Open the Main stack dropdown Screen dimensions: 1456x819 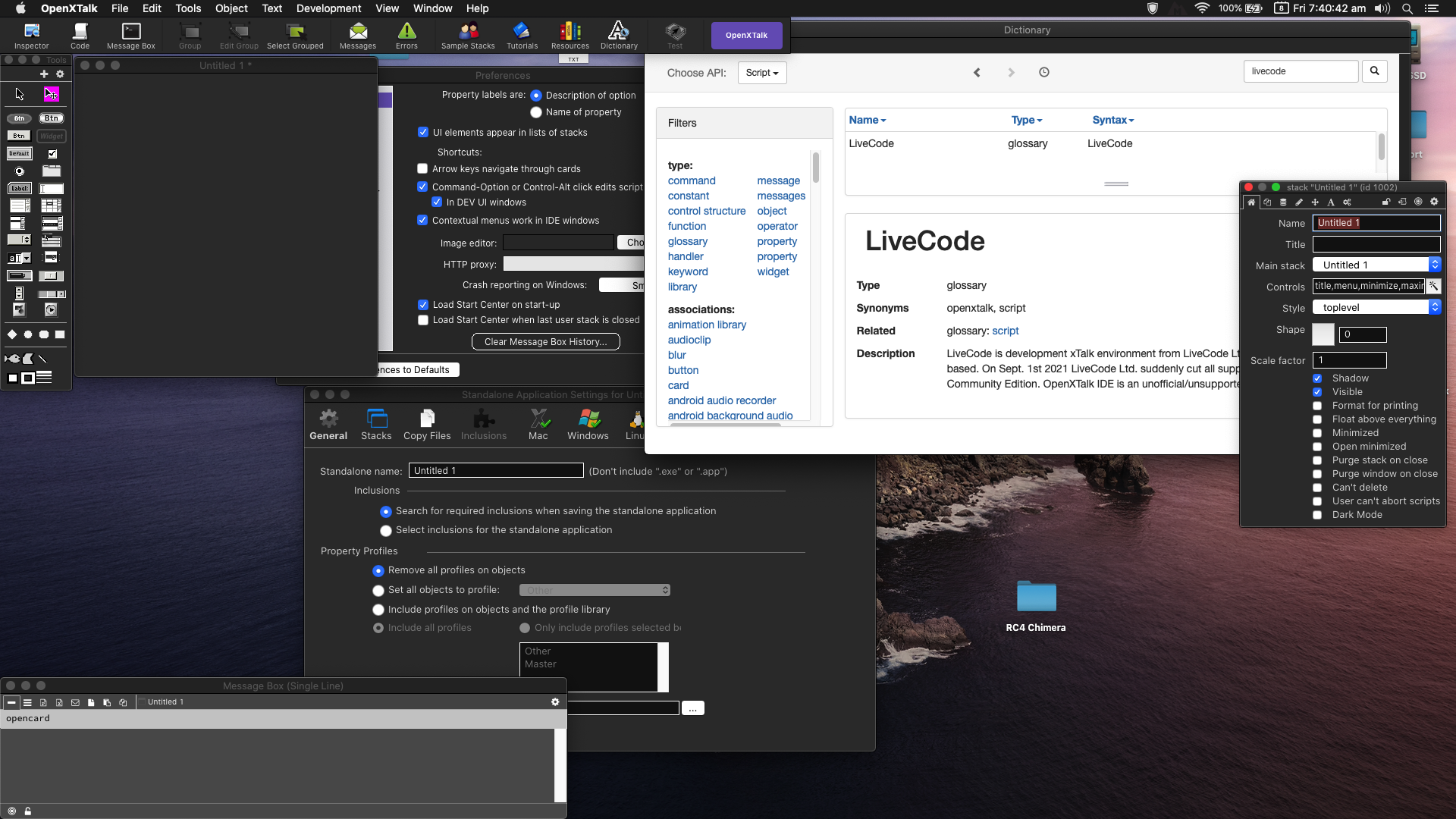1376,265
